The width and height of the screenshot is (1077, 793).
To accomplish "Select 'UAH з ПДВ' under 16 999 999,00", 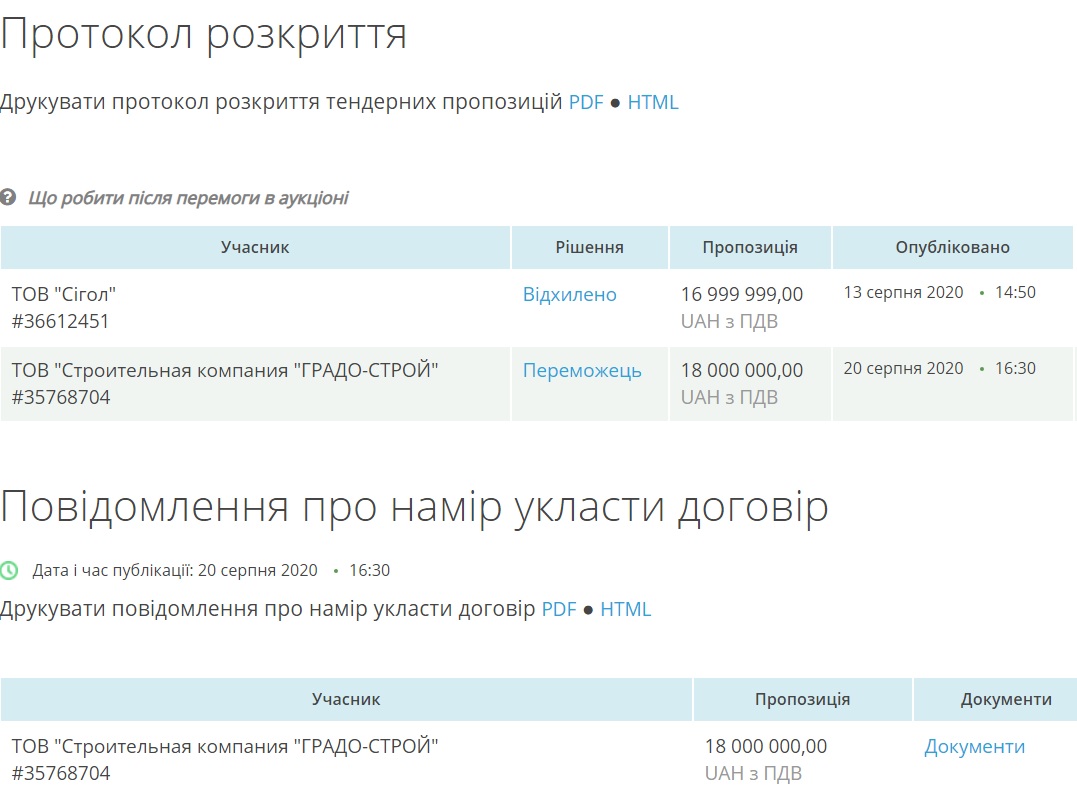I will [x=729, y=321].
